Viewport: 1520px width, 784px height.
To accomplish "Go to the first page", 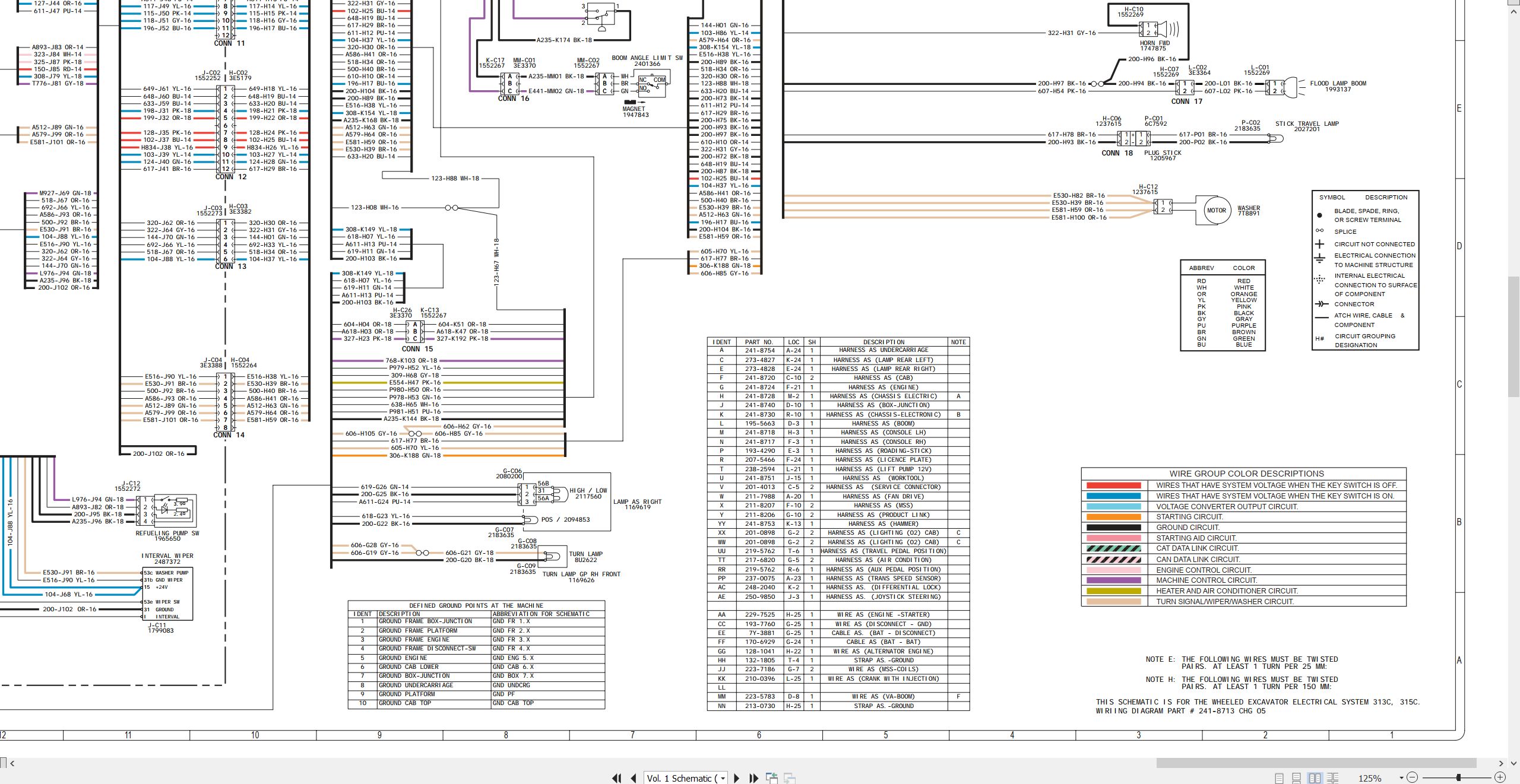I will tap(617, 778).
